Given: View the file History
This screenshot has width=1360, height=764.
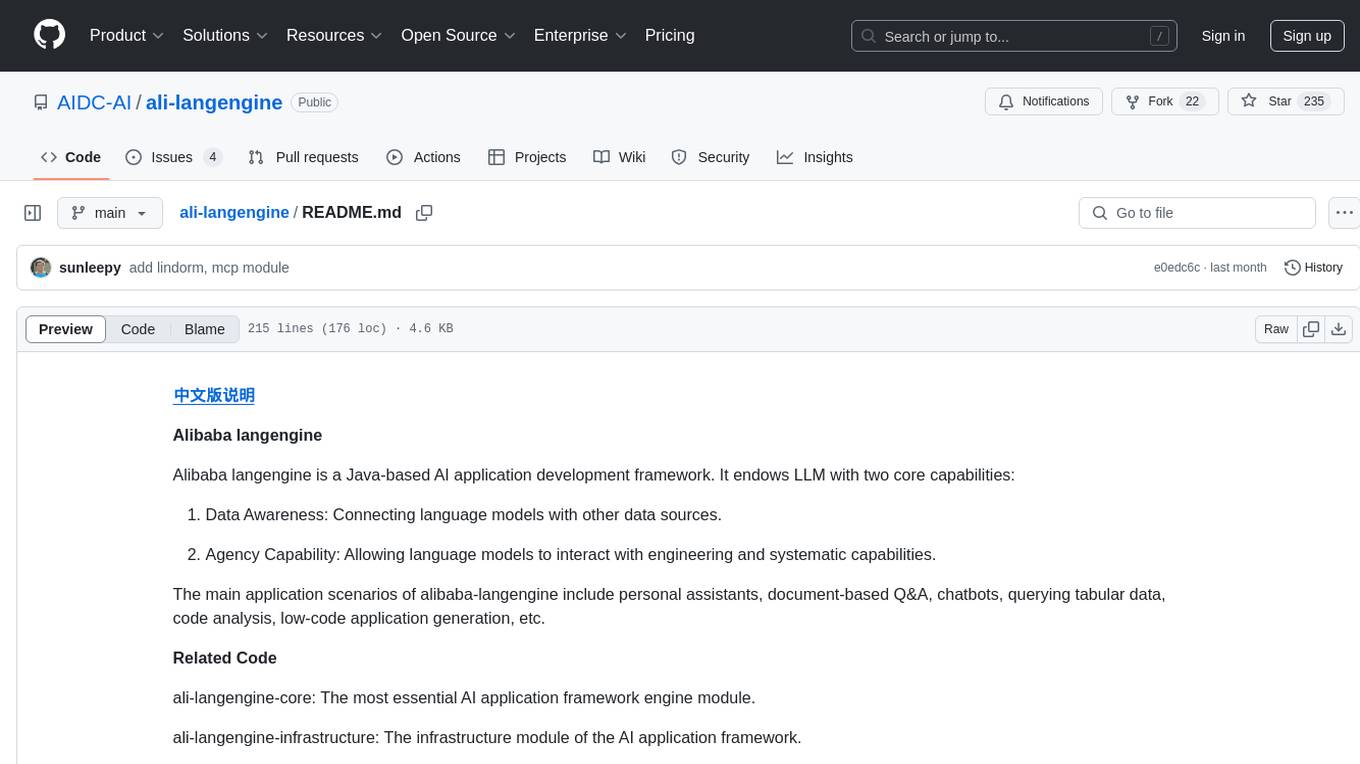Looking at the screenshot, I should (1313, 268).
